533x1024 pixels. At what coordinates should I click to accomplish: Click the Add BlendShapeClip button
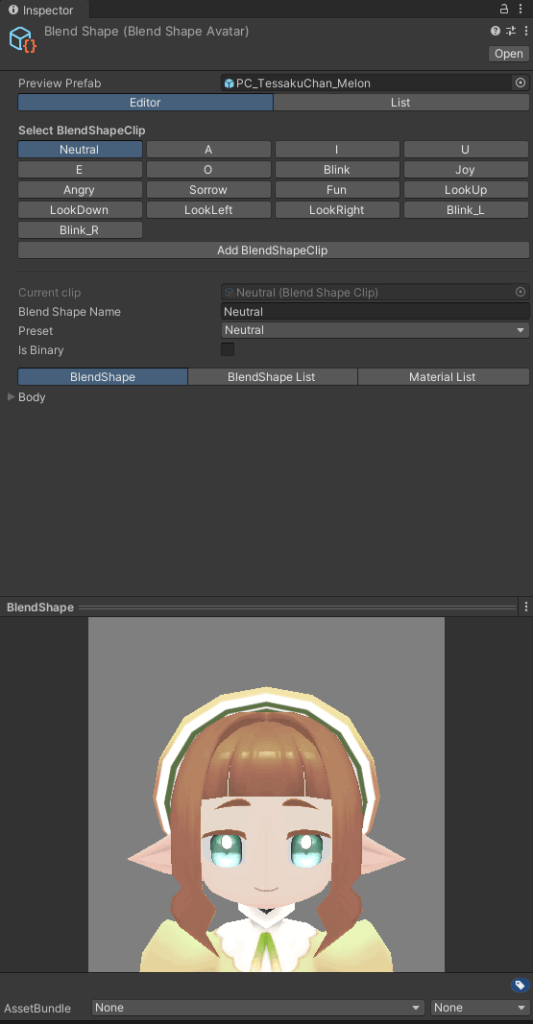[273, 250]
